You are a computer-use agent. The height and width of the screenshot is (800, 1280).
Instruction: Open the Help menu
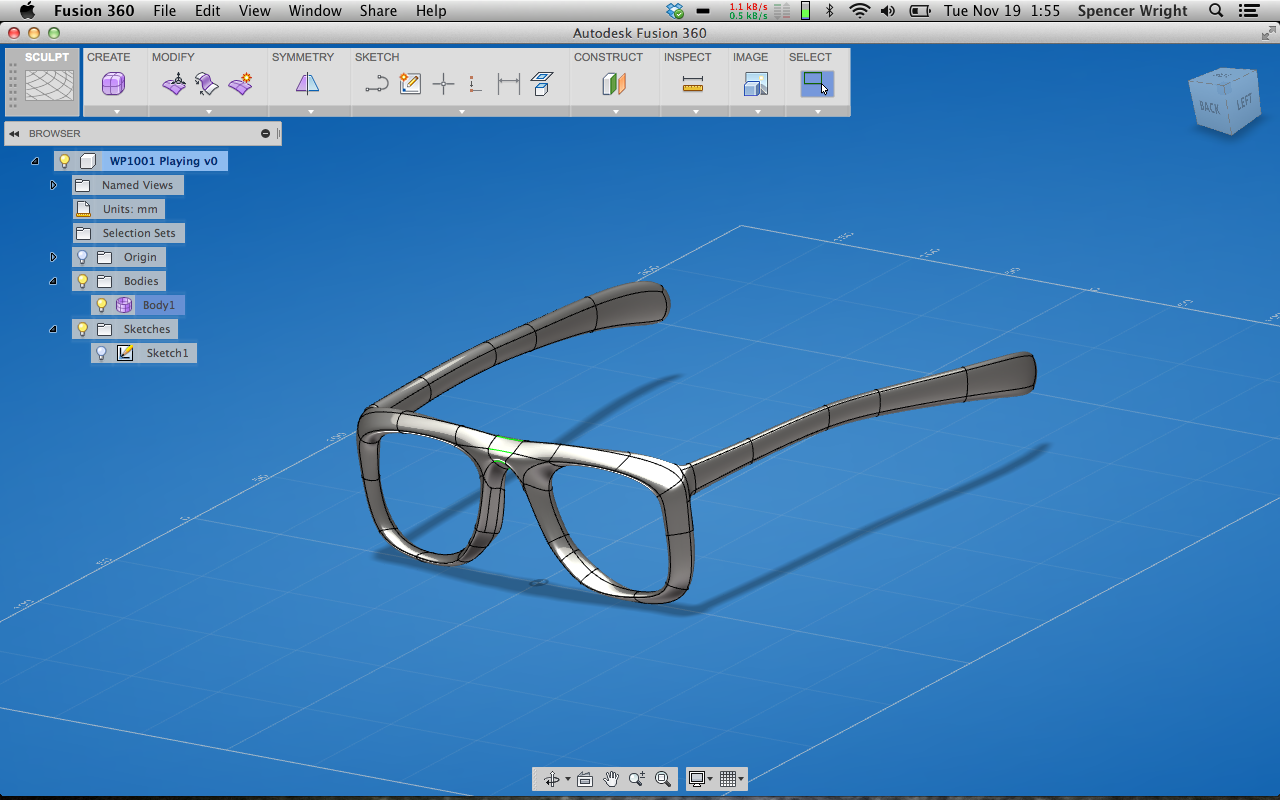(x=431, y=11)
